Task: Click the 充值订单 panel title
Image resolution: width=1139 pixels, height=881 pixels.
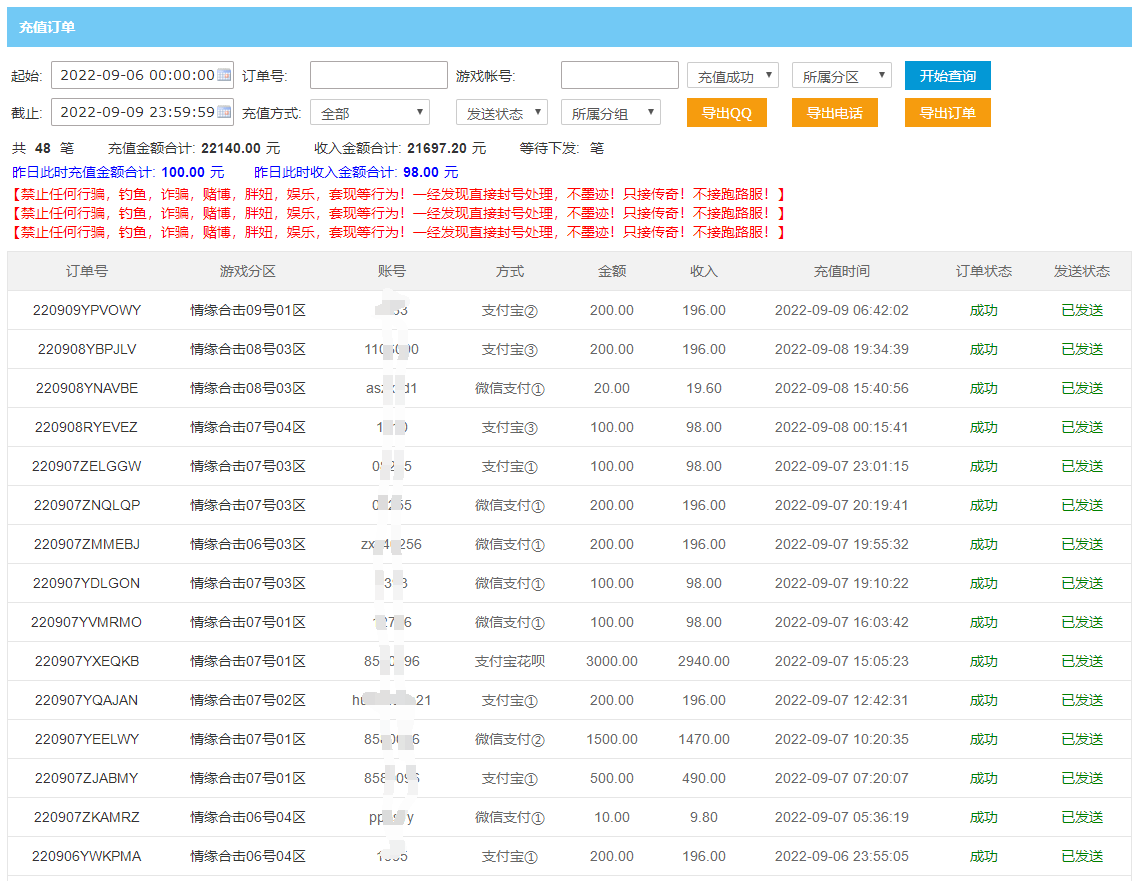Action: pos(47,27)
